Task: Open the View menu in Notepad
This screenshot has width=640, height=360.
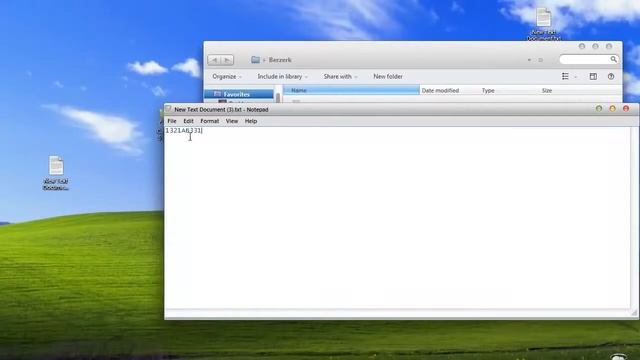Action: 232,121
